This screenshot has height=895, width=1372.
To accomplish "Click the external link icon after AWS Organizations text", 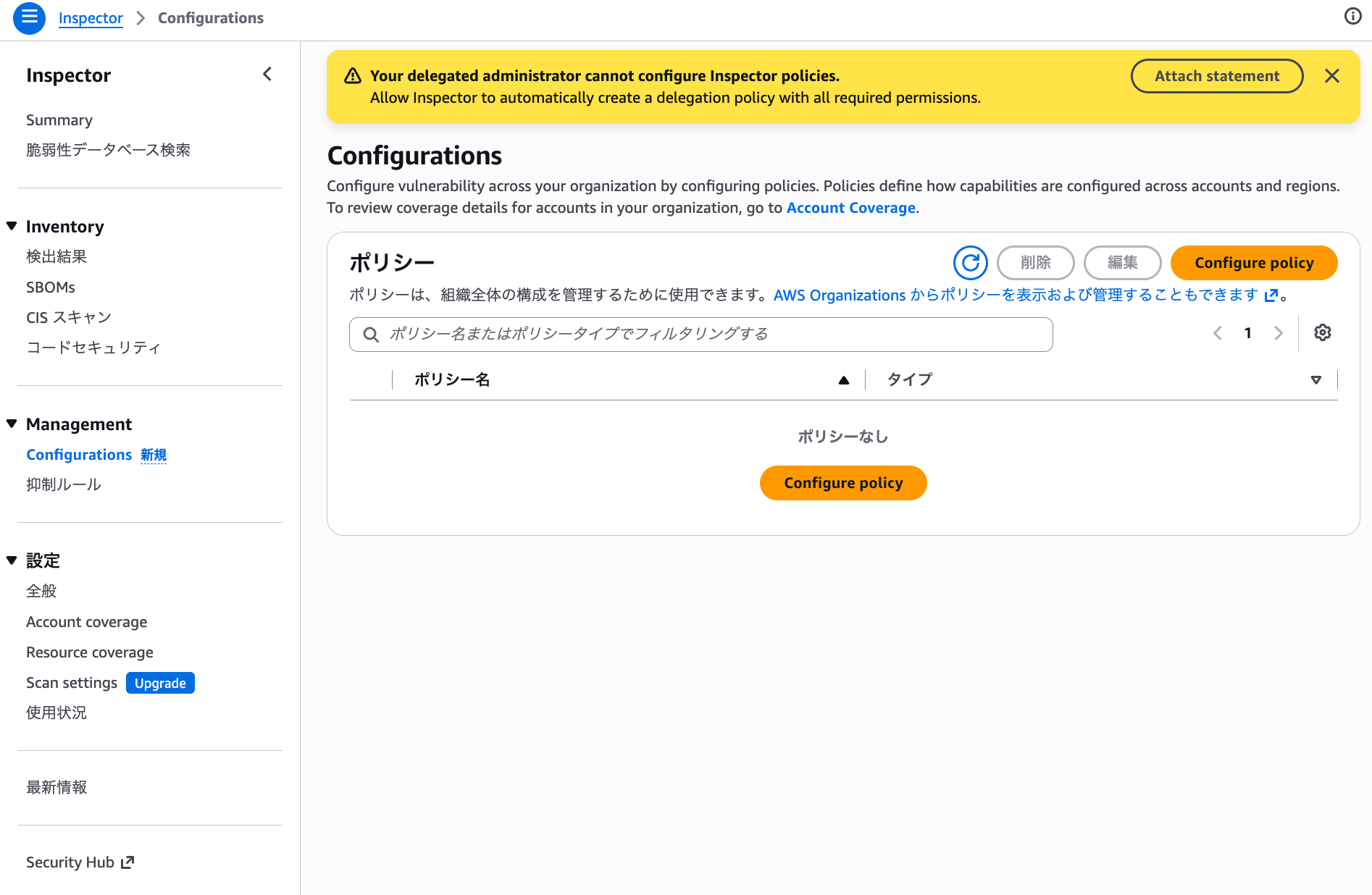I will click(x=1271, y=295).
